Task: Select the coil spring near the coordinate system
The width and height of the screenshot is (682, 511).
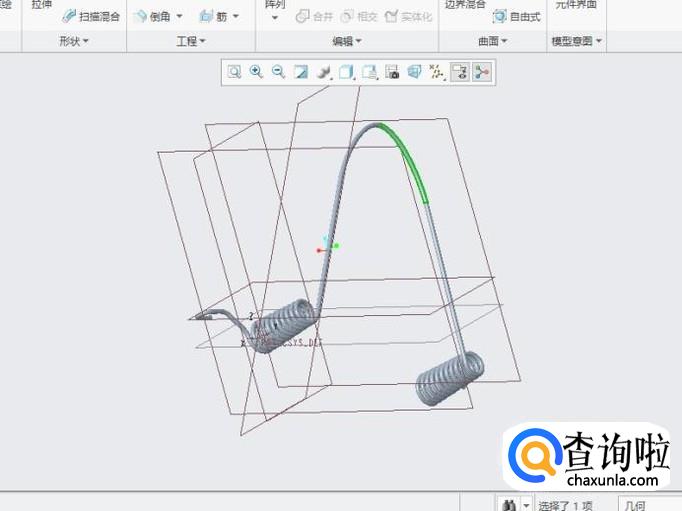Action: [x=284, y=325]
